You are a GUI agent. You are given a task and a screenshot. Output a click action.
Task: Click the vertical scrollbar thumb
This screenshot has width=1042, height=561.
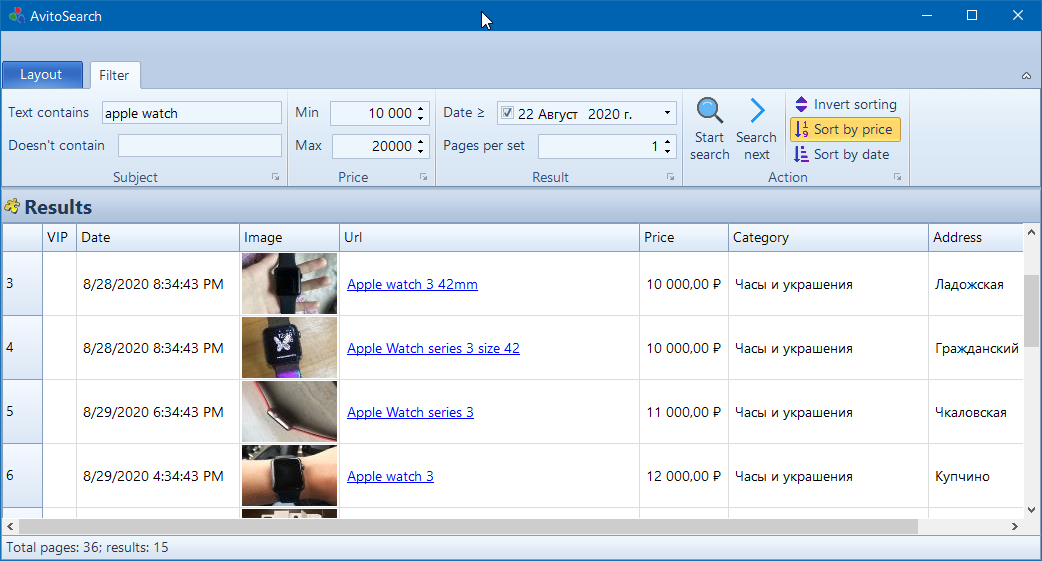click(x=1031, y=310)
